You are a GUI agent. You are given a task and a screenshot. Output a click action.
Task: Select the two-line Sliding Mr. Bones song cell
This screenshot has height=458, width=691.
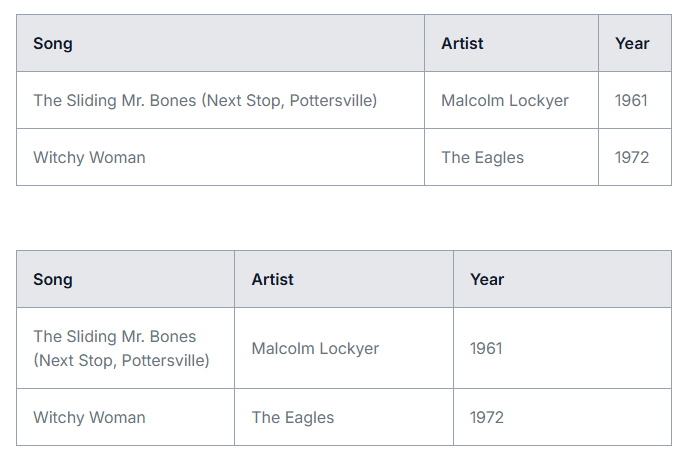(x=126, y=348)
